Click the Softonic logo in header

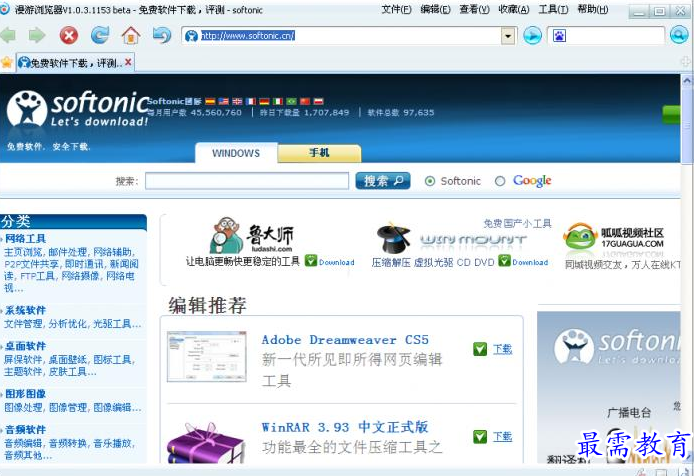[x=77, y=108]
